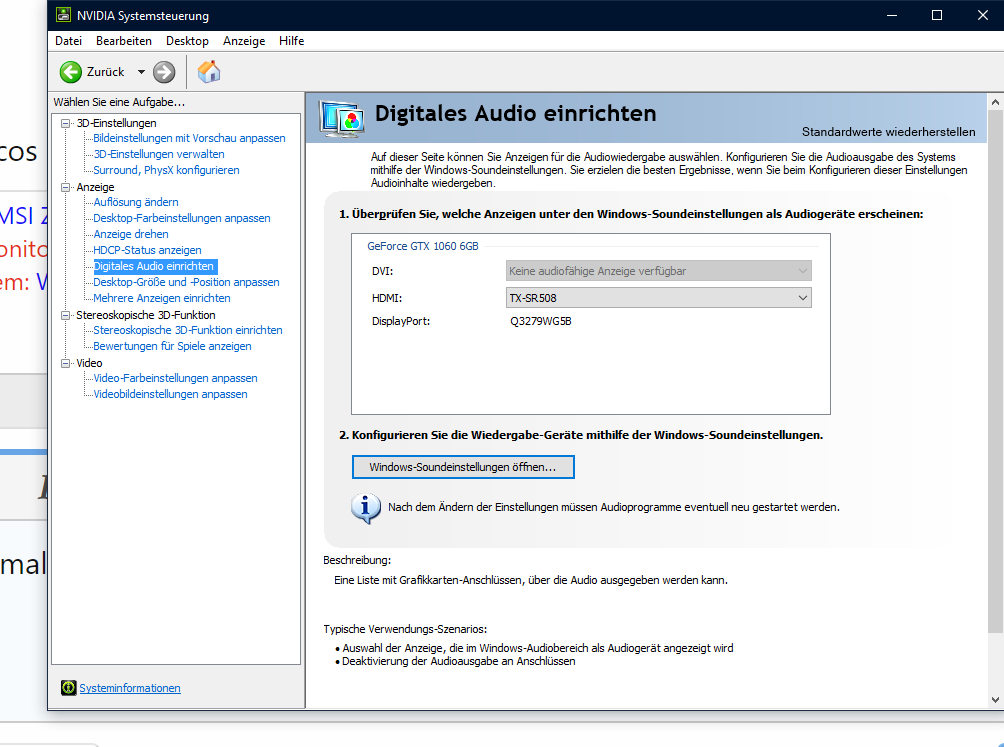Open the Desktop menu

click(x=187, y=41)
